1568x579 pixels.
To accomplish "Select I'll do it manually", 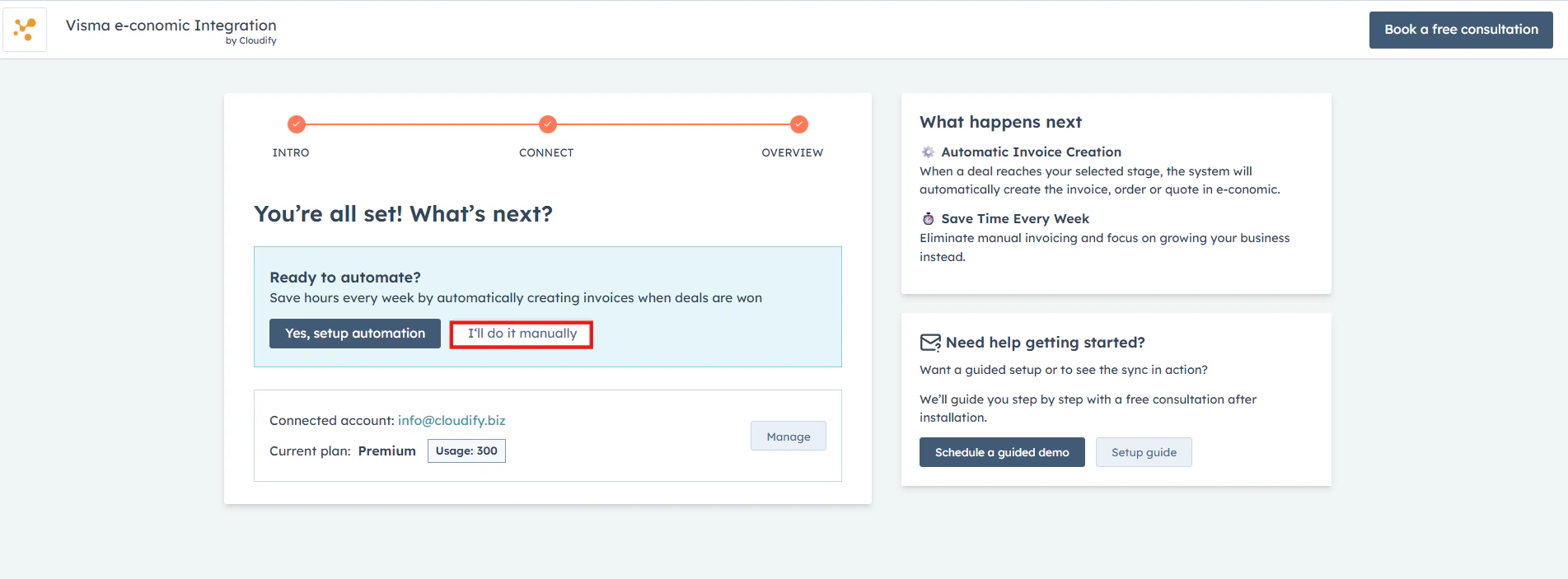I will tap(522, 334).
